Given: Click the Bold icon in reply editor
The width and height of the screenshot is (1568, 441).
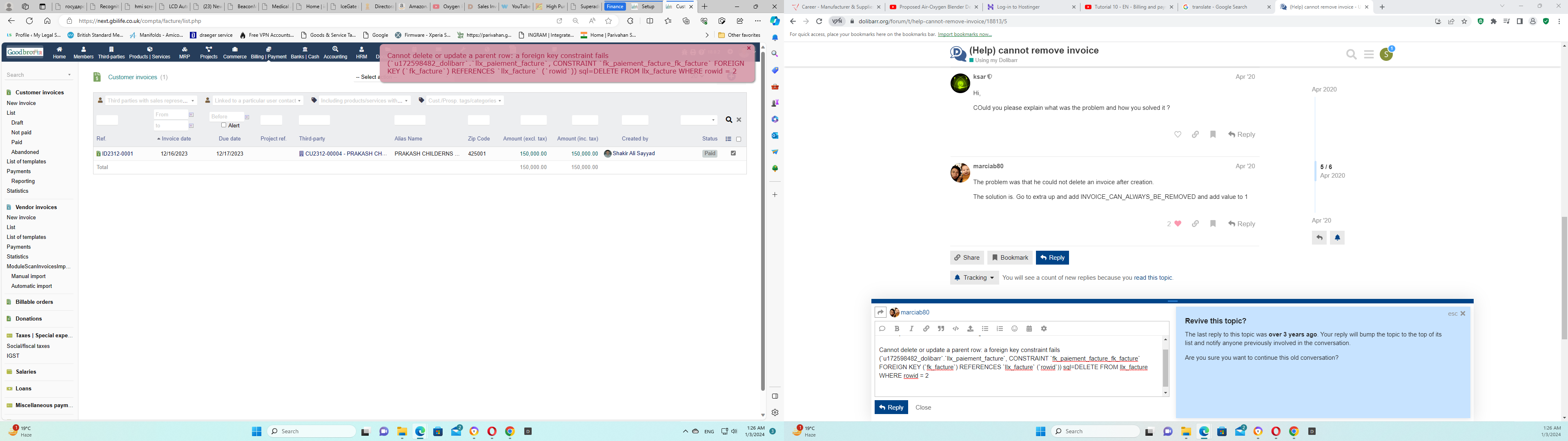Looking at the screenshot, I should (x=897, y=329).
